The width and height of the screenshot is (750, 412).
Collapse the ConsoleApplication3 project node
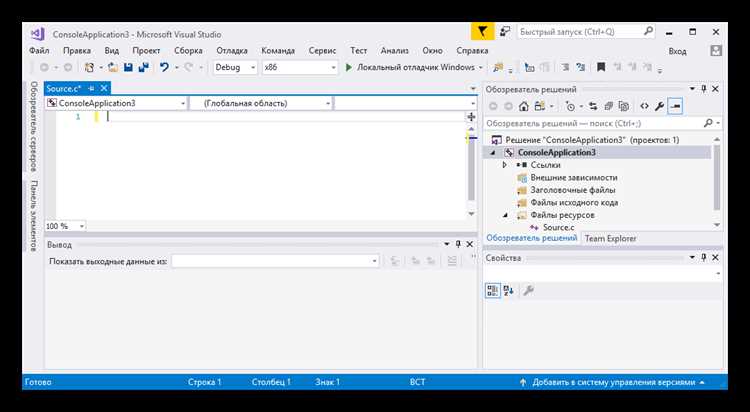493,153
